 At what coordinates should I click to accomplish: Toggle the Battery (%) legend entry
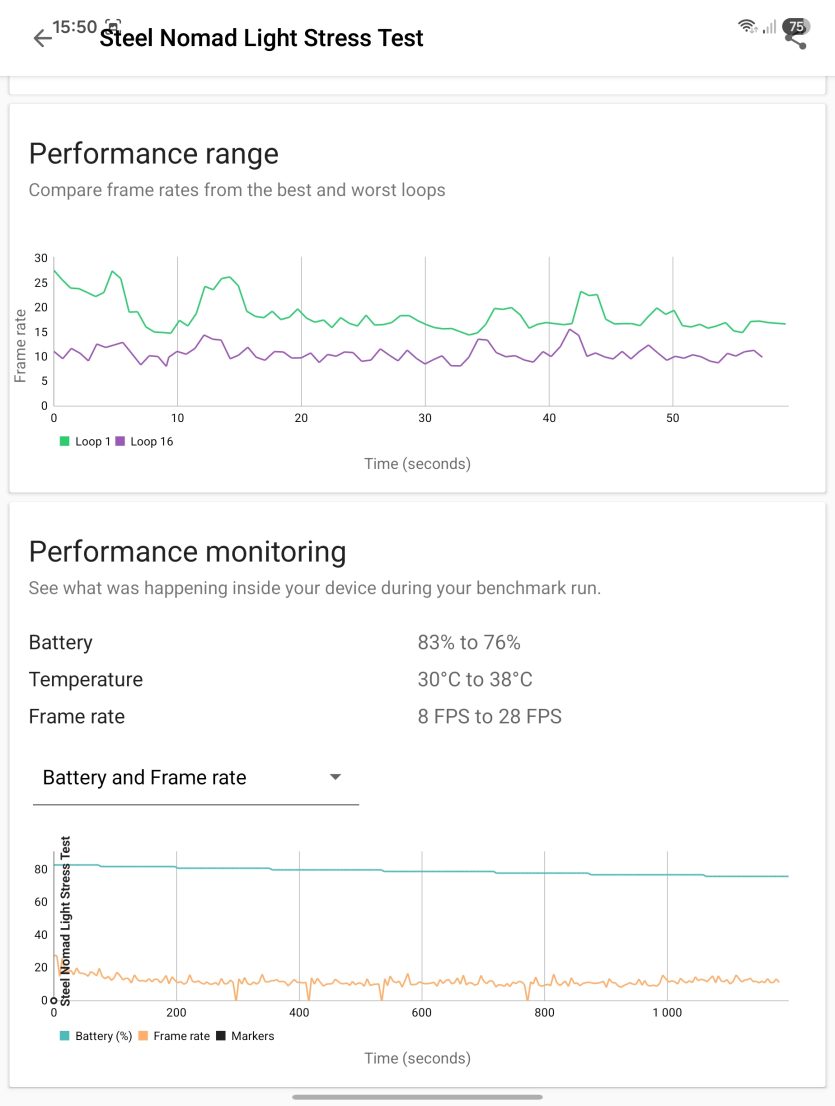click(96, 1036)
